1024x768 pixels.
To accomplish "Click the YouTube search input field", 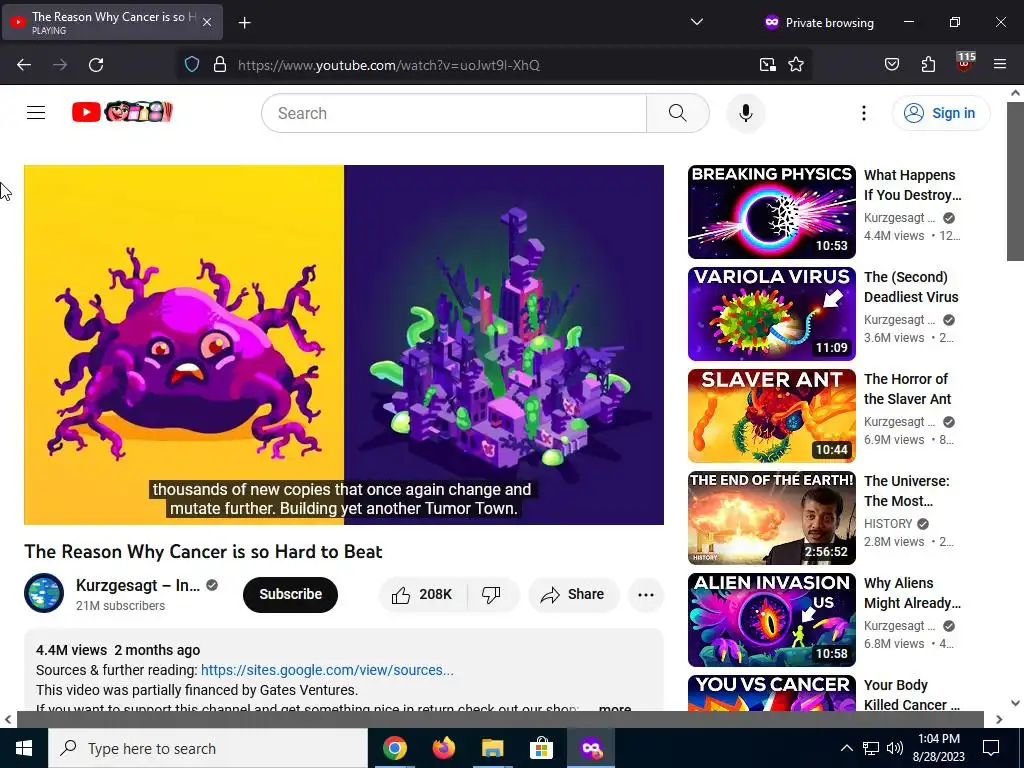I will point(454,113).
